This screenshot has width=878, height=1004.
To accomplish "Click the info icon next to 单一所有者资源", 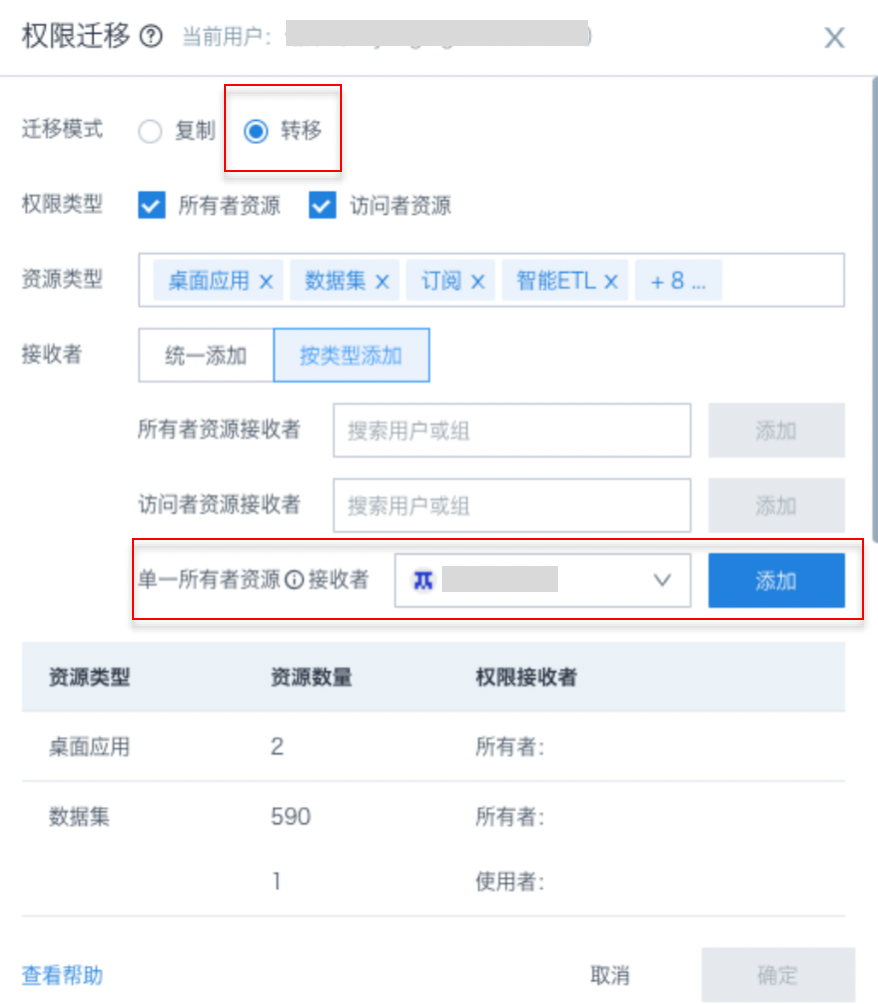I will 294,581.
